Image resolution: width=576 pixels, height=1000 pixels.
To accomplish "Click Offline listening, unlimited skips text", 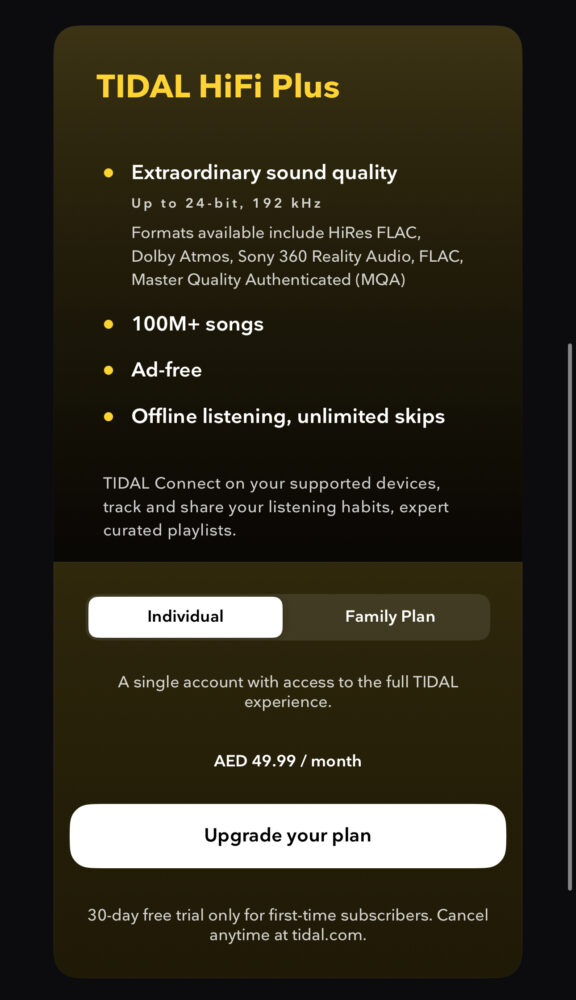I will (x=288, y=416).
